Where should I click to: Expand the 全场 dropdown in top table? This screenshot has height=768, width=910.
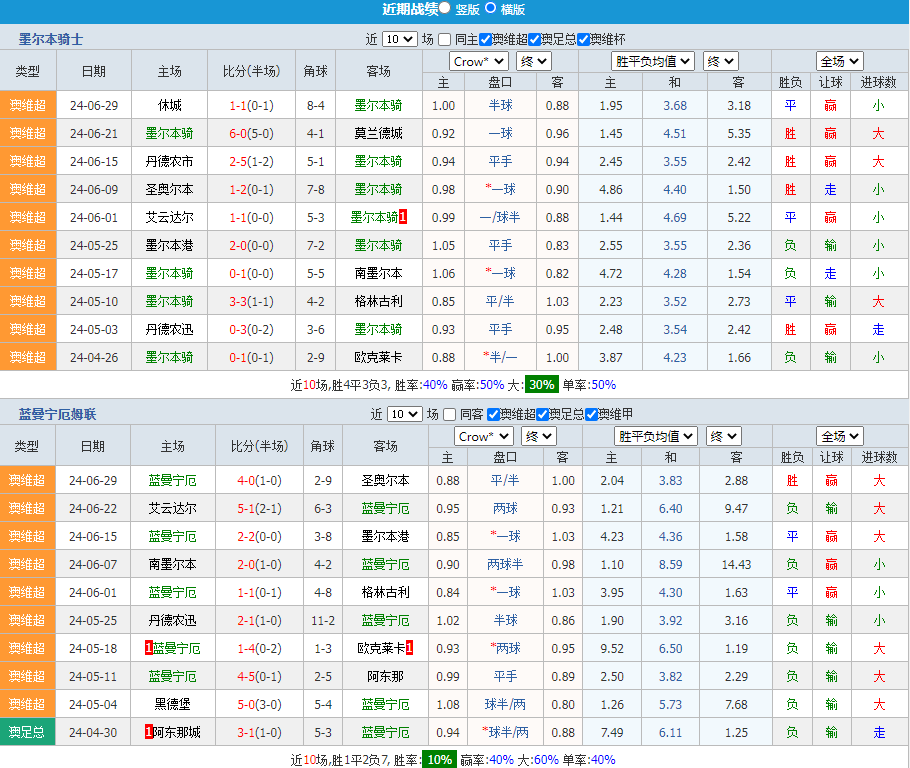(839, 61)
